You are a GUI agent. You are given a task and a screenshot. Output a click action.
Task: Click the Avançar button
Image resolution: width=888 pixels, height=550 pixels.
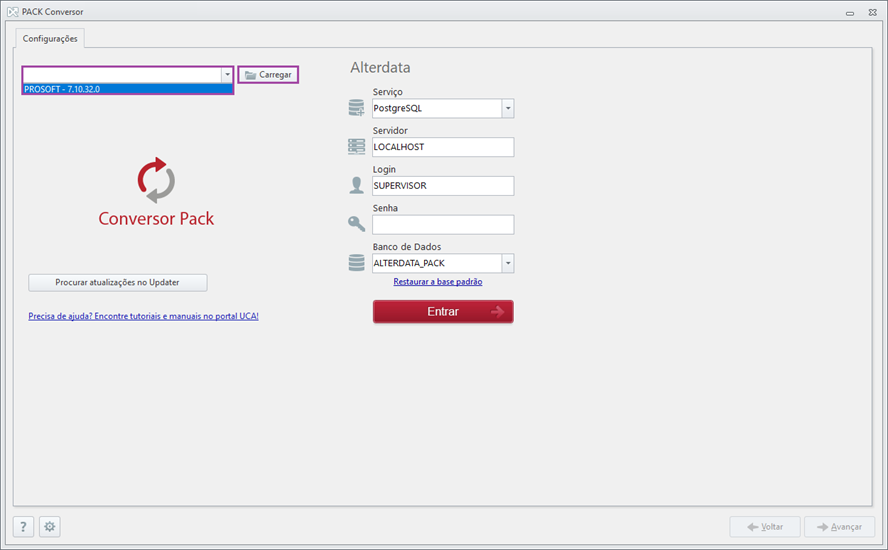839,527
